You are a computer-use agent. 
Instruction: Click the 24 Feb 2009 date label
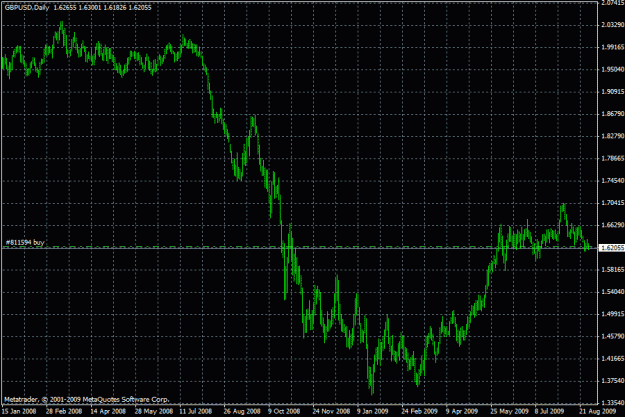tap(419, 411)
